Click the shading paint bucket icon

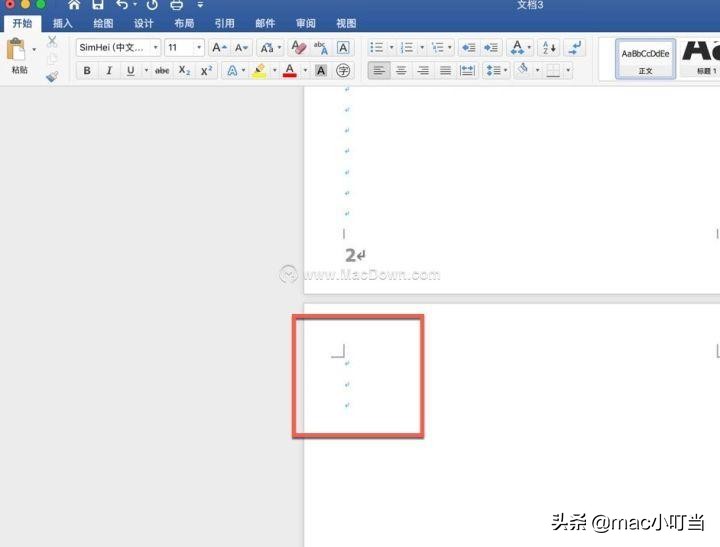pos(523,70)
